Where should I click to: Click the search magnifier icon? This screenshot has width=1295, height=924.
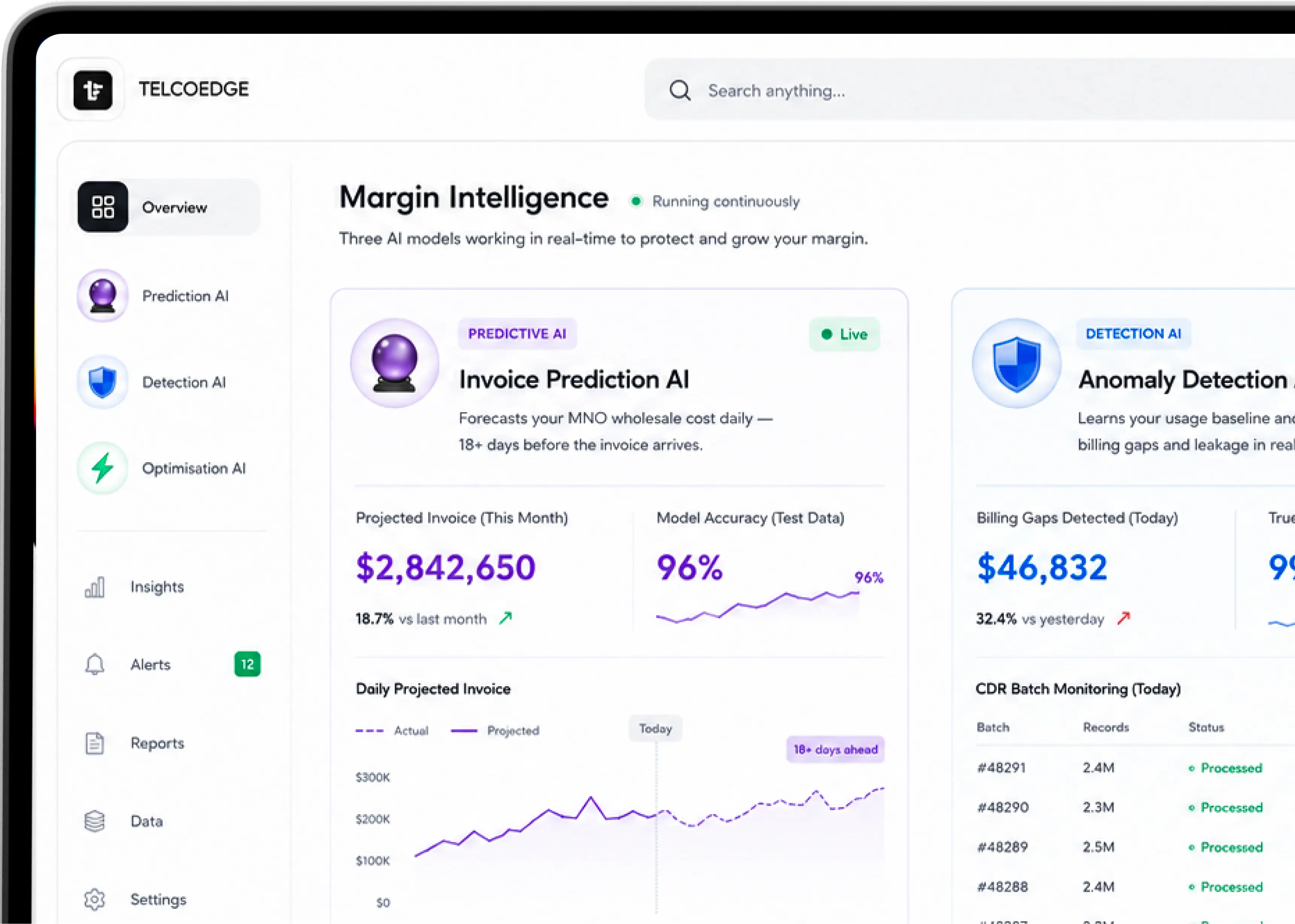coord(679,90)
